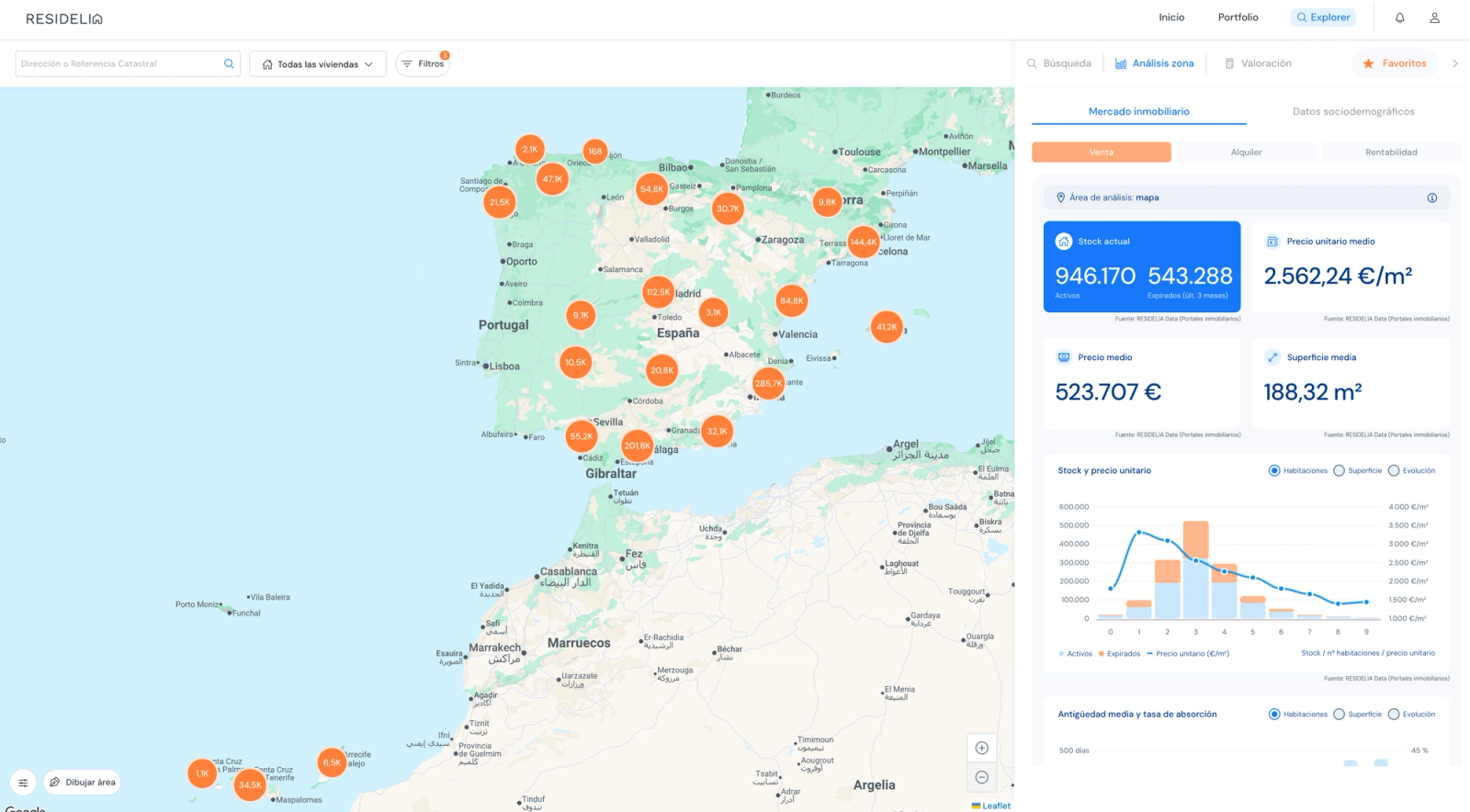Switch to the Valoración tab

[x=1258, y=63]
